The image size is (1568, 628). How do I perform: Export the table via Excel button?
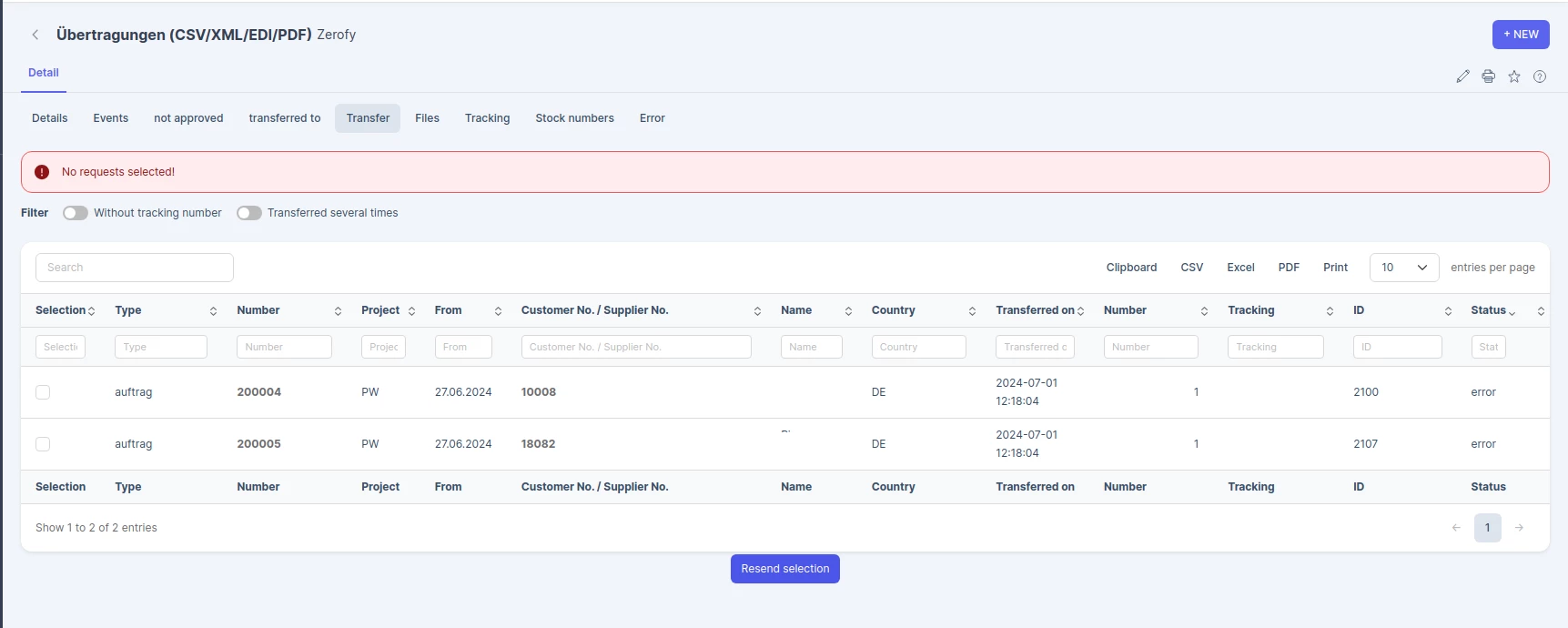pos(1240,268)
